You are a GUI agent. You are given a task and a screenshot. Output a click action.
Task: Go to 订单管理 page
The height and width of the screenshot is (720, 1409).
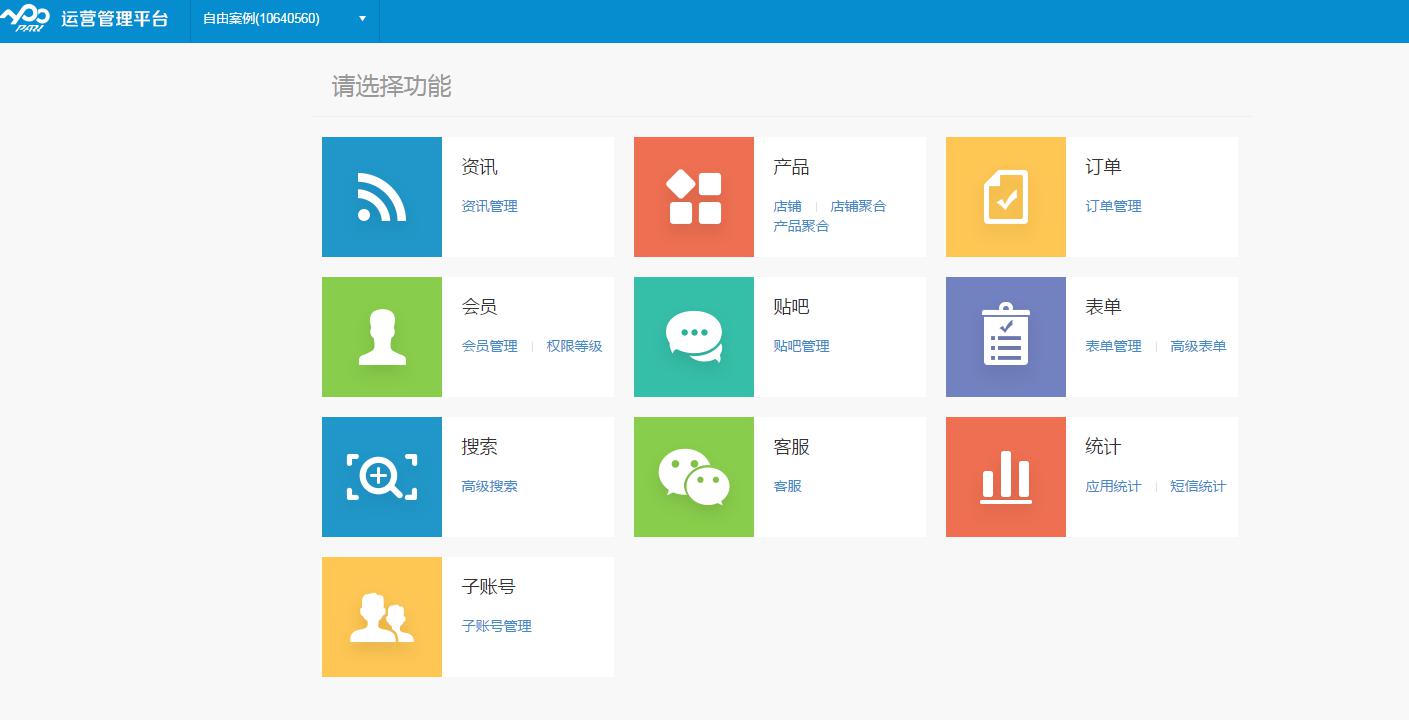point(1113,206)
